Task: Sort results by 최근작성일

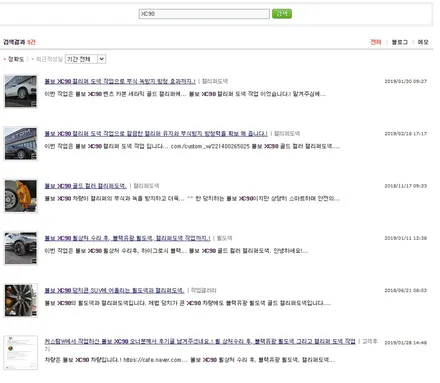Action: [49, 59]
